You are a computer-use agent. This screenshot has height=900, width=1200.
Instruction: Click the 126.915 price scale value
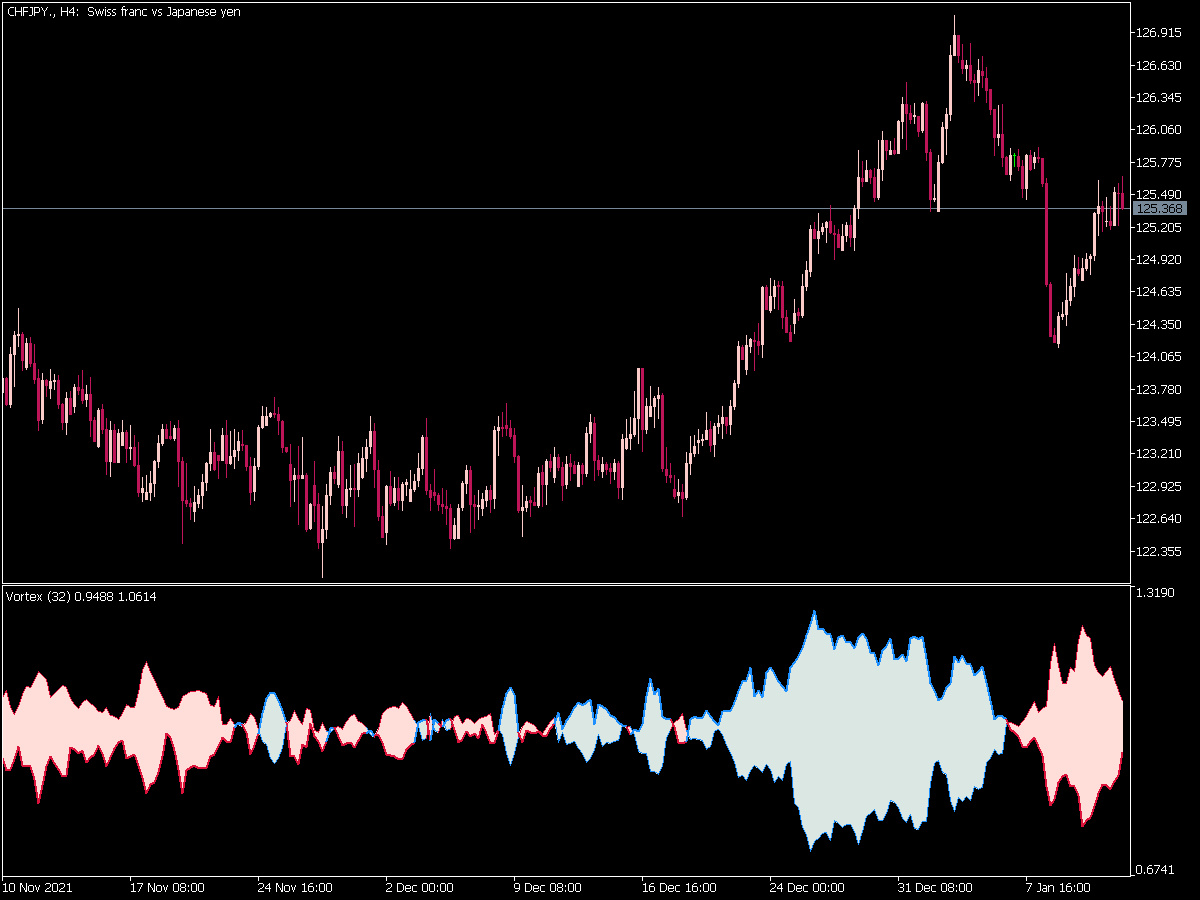coord(1160,33)
